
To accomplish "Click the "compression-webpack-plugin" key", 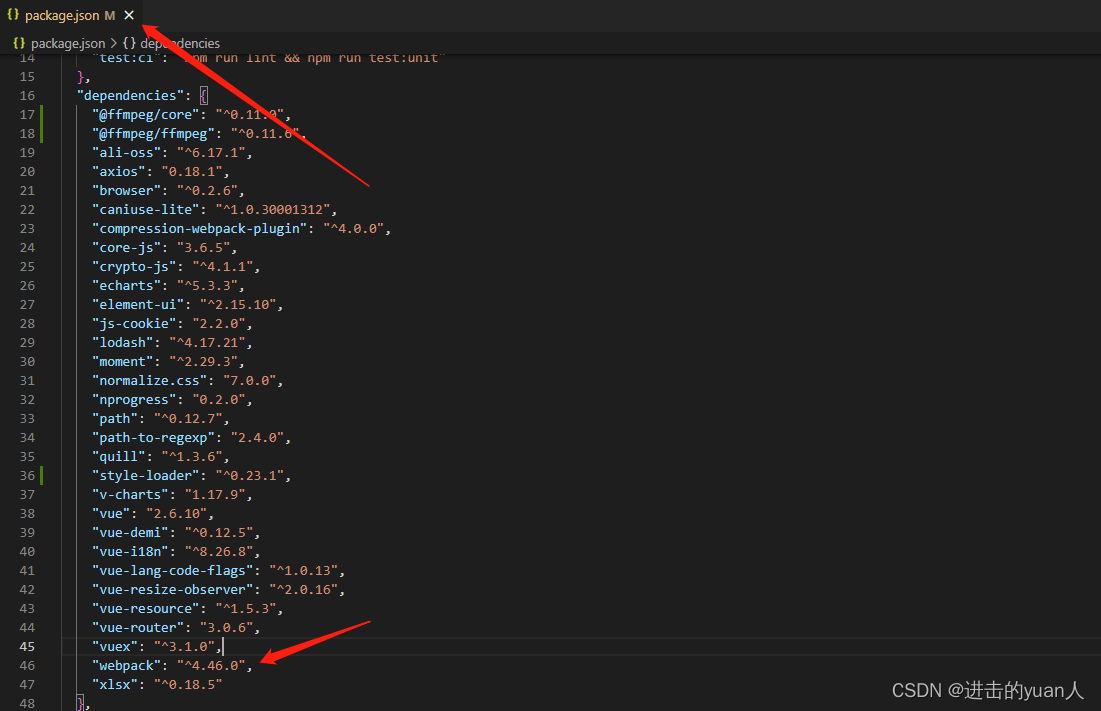I will point(200,228).
